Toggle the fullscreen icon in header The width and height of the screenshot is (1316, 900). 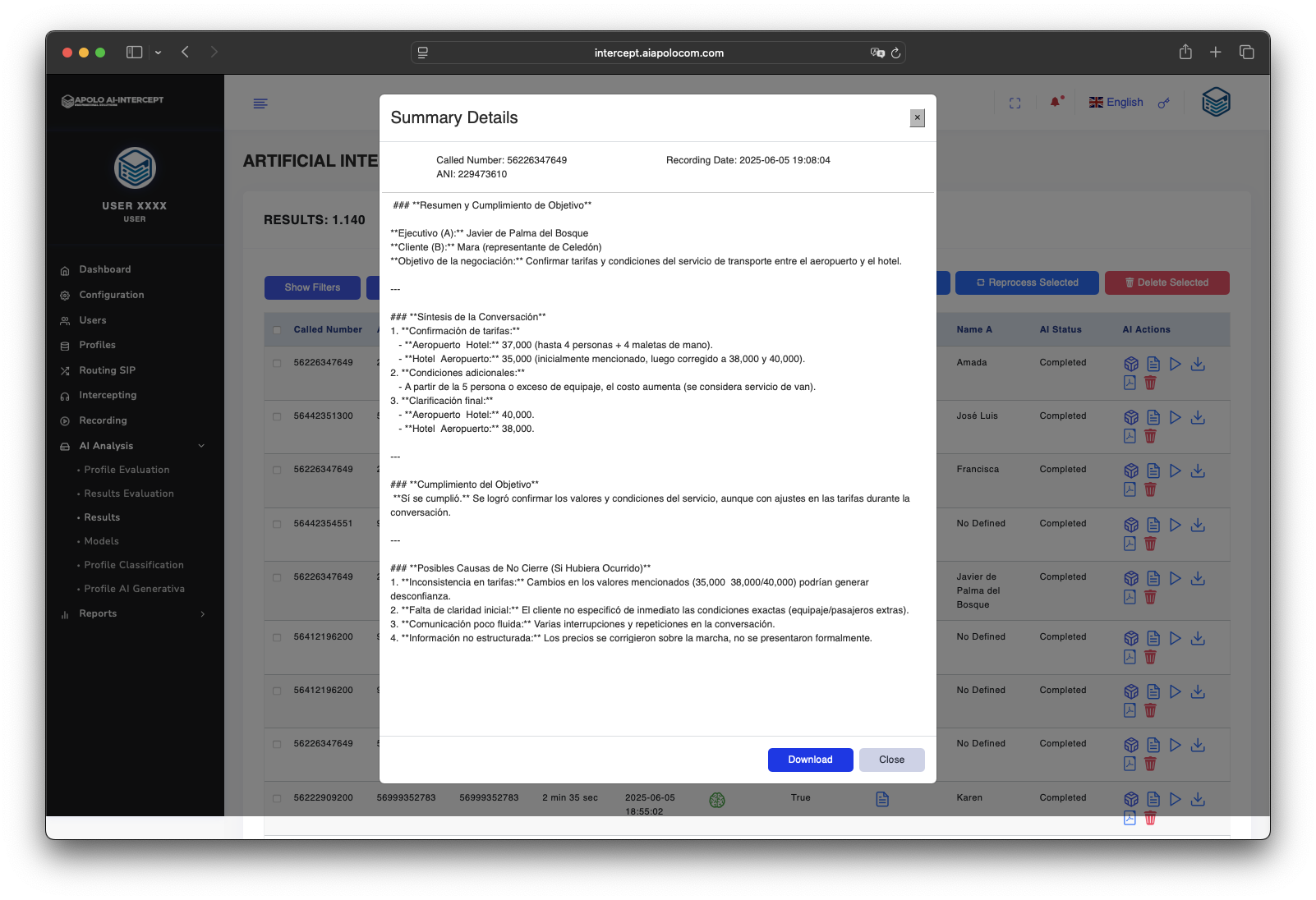1015,103
